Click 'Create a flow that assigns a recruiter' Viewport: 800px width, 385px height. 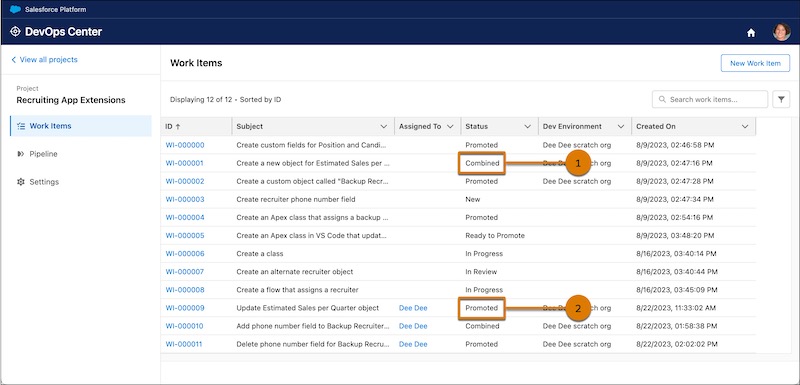tap(297, 290)
